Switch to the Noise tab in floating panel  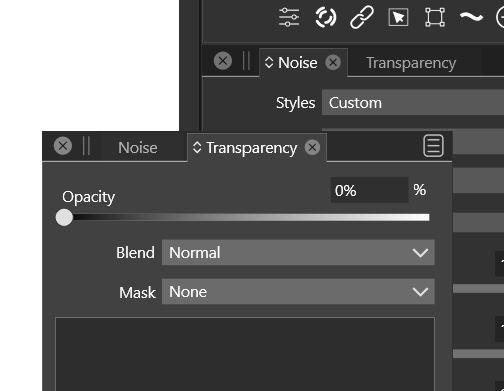point(138,148)
